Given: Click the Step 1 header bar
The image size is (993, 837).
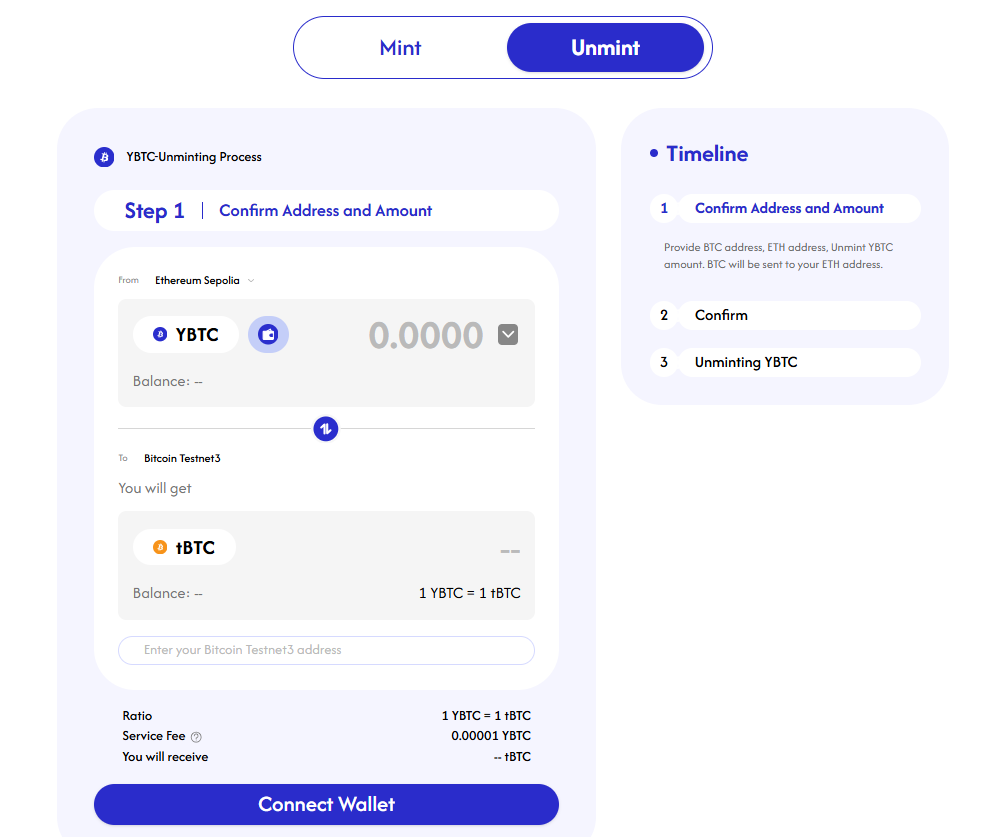Looking at the screenshot, I should click(326, 210).
